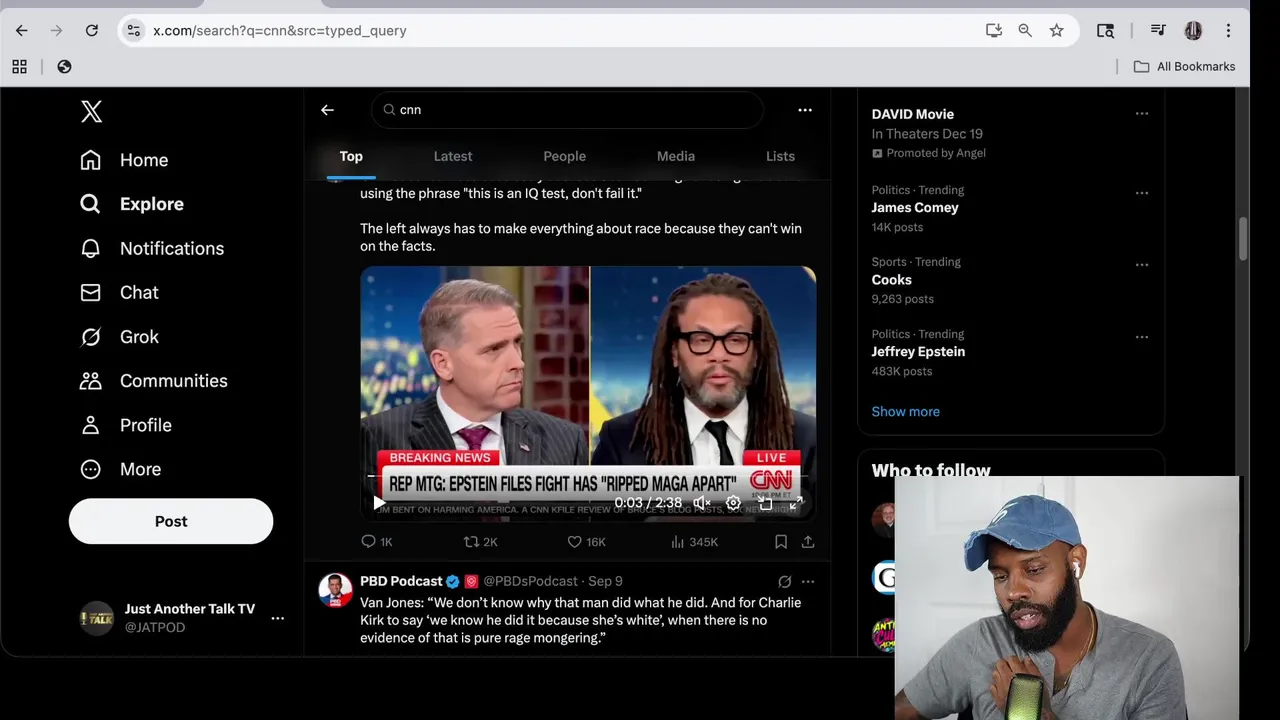The width and height of the screenshot is (1280, 720).
Task: Switch to the Lists tab
Action: click(780, 156)
